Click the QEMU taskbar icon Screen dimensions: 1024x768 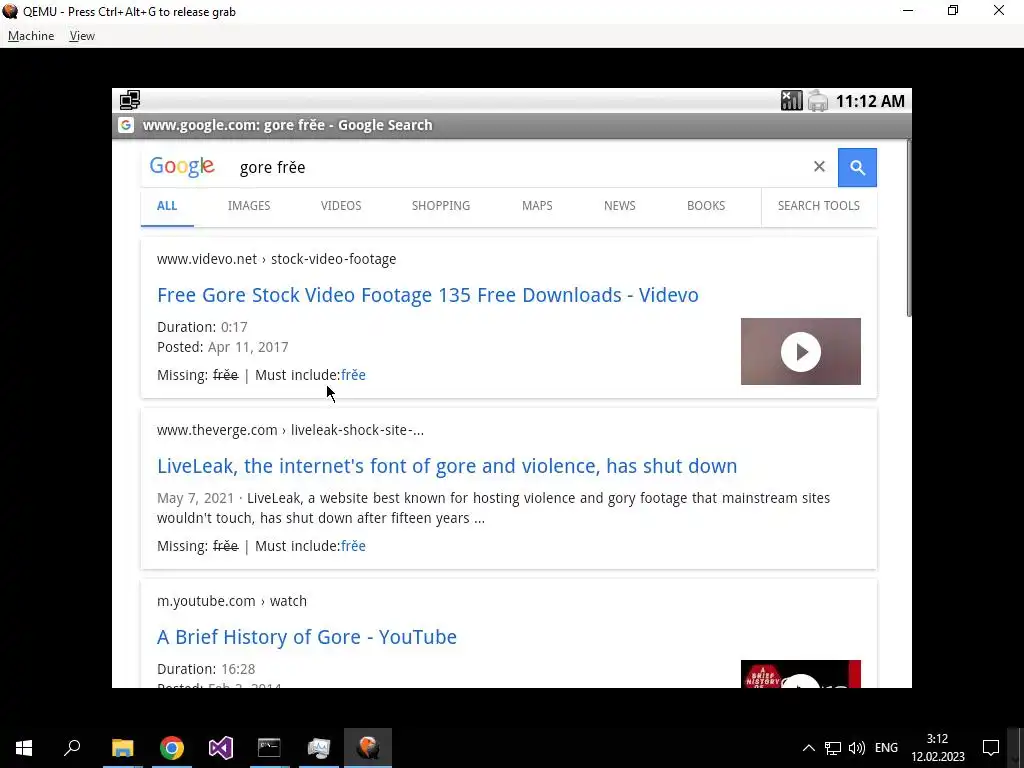click(368, 748)
